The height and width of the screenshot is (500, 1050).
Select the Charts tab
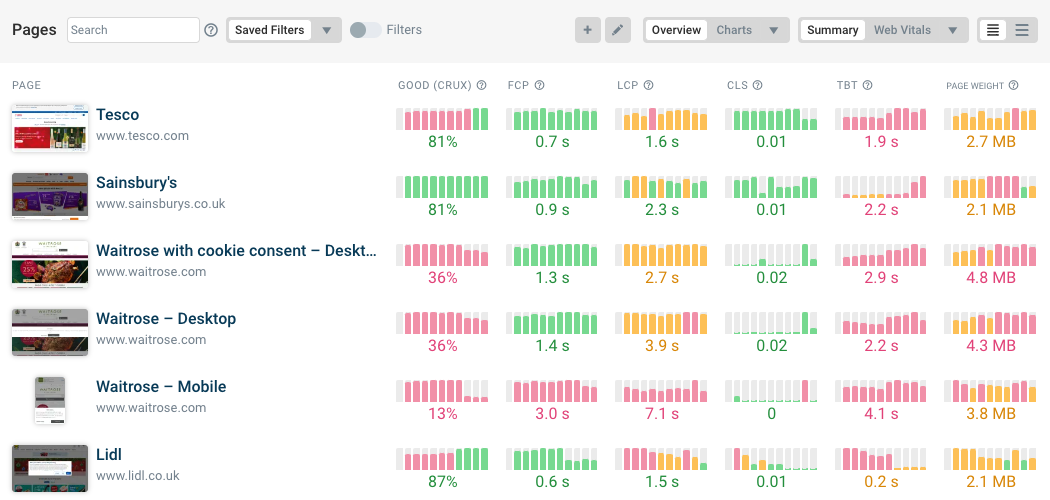[x=734, y=30]
